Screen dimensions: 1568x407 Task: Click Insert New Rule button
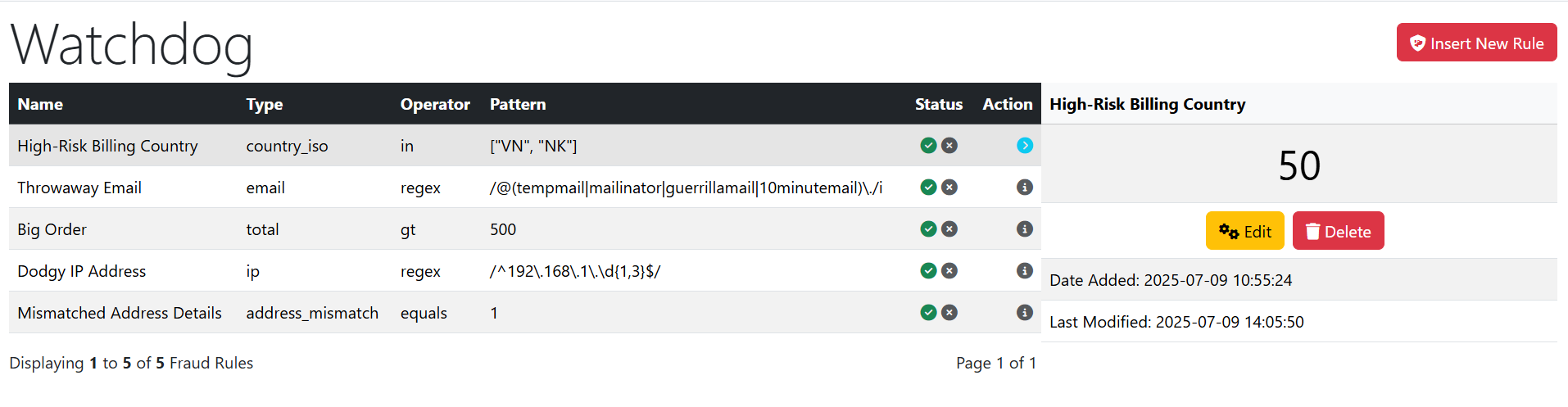(1476, 43)
